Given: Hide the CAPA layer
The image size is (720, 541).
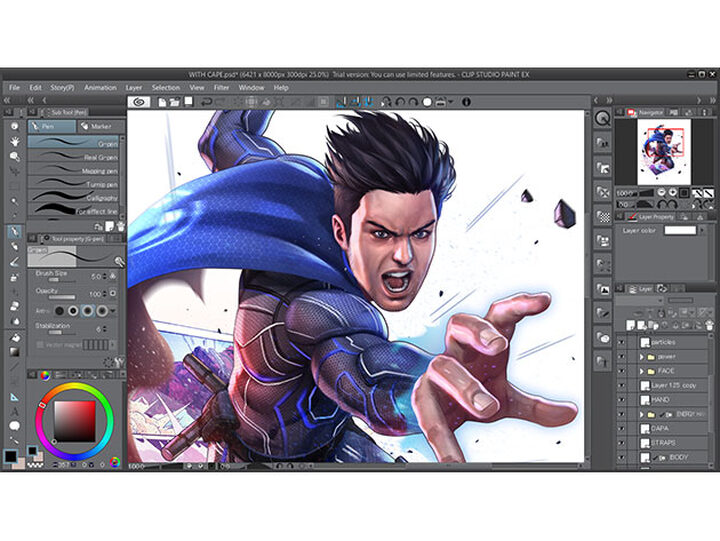Looking at the screenshot, I should point(621,428).
